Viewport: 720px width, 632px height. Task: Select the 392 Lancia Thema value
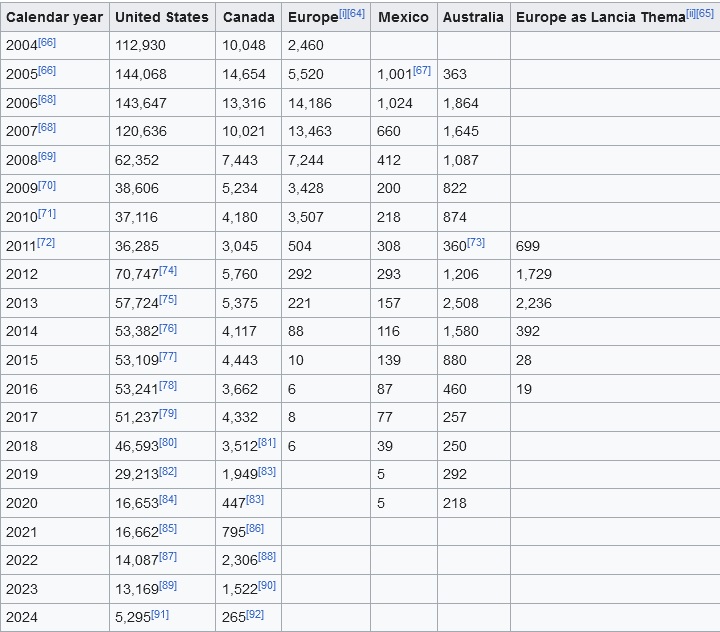[528, 331]
